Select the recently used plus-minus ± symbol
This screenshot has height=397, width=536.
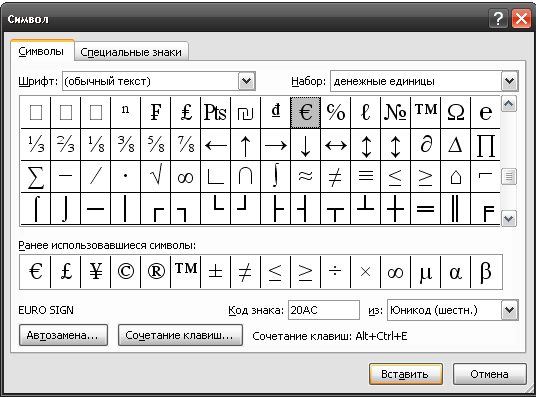[215, 272]
